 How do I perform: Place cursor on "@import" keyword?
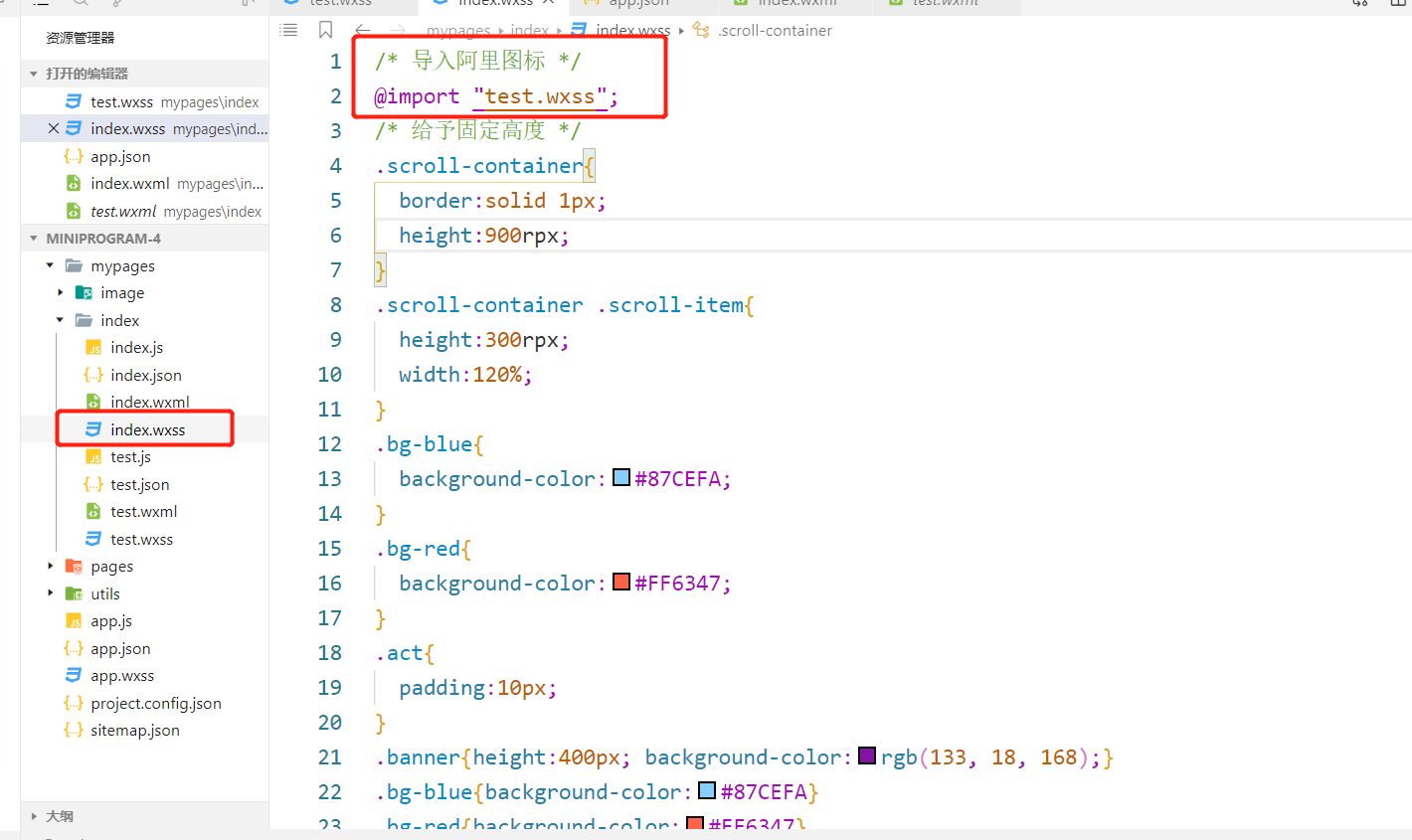click(417, 96)
